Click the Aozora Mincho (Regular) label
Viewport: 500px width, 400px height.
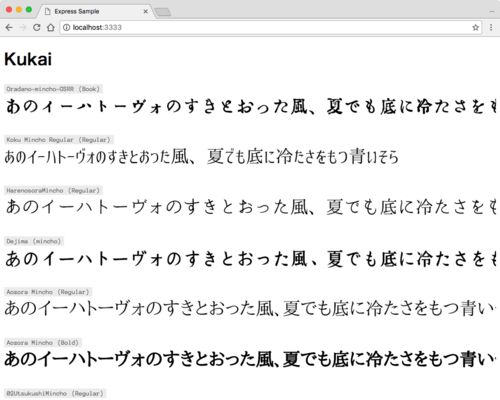48,292
